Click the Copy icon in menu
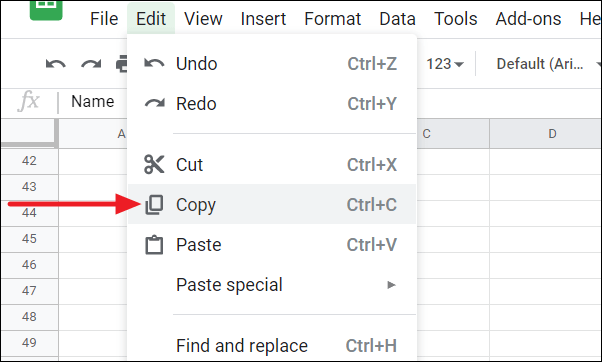This screenshot has width=602, height=362. (x=154, y=204)
